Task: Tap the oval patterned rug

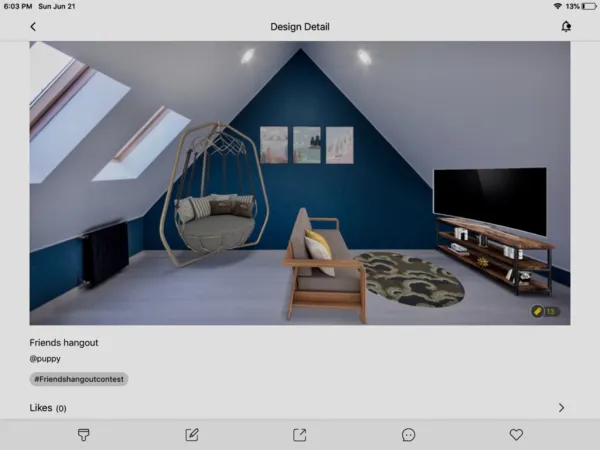Action: point(409,276)
